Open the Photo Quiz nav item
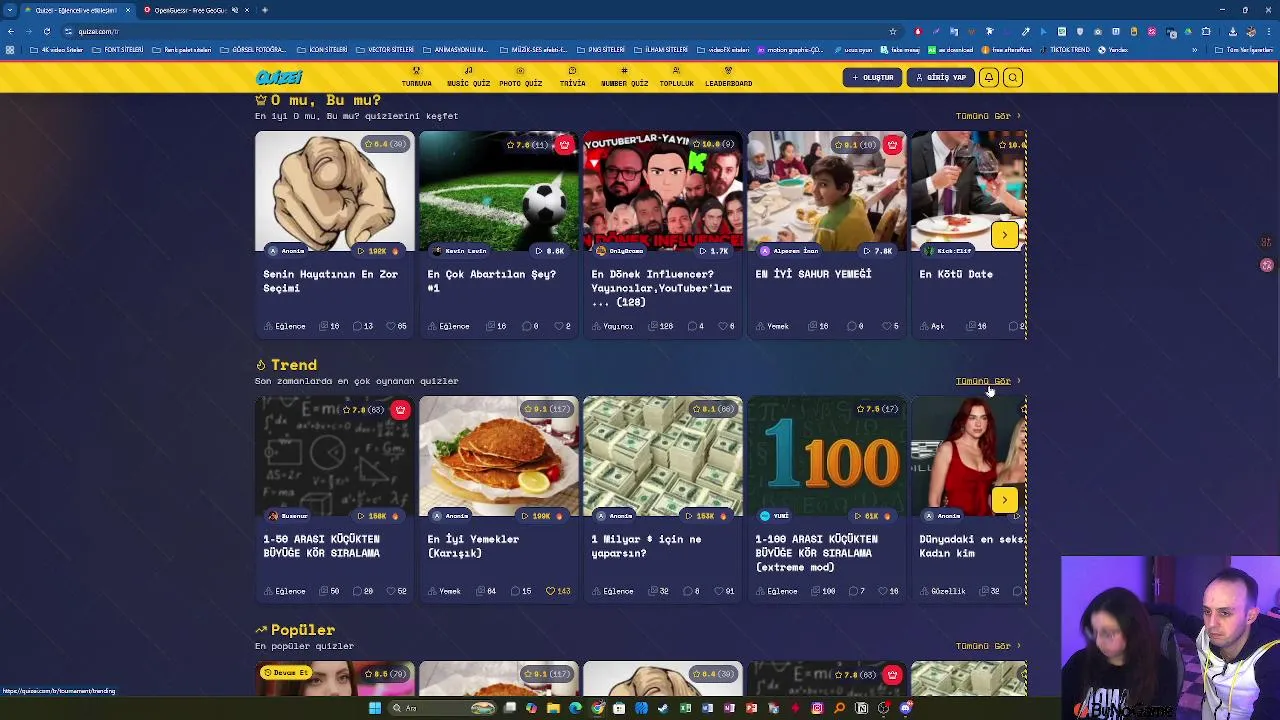Viewport: 1280px width, 720px height. 520,78
